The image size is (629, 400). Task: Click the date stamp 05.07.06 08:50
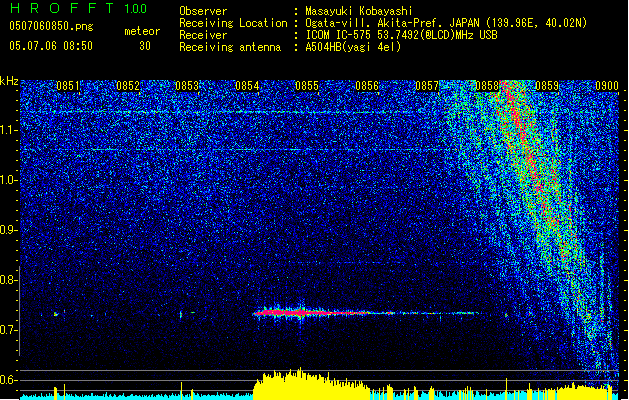pyautogui.click(x=51, y=46)
